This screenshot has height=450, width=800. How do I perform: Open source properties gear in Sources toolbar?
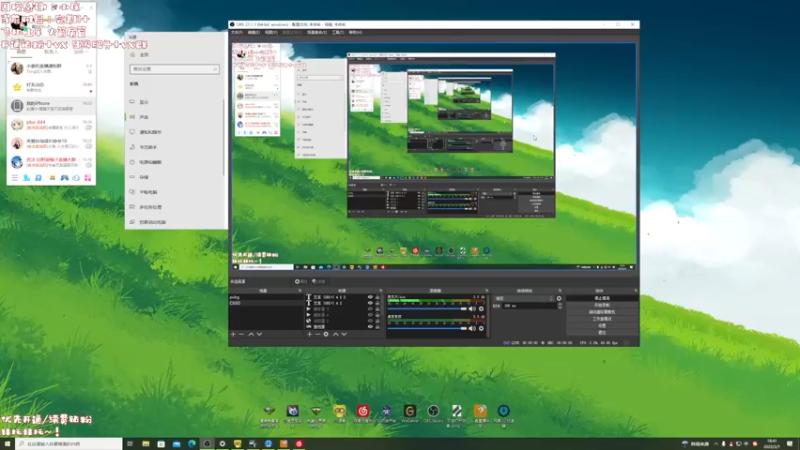click(x=326, y=334)
